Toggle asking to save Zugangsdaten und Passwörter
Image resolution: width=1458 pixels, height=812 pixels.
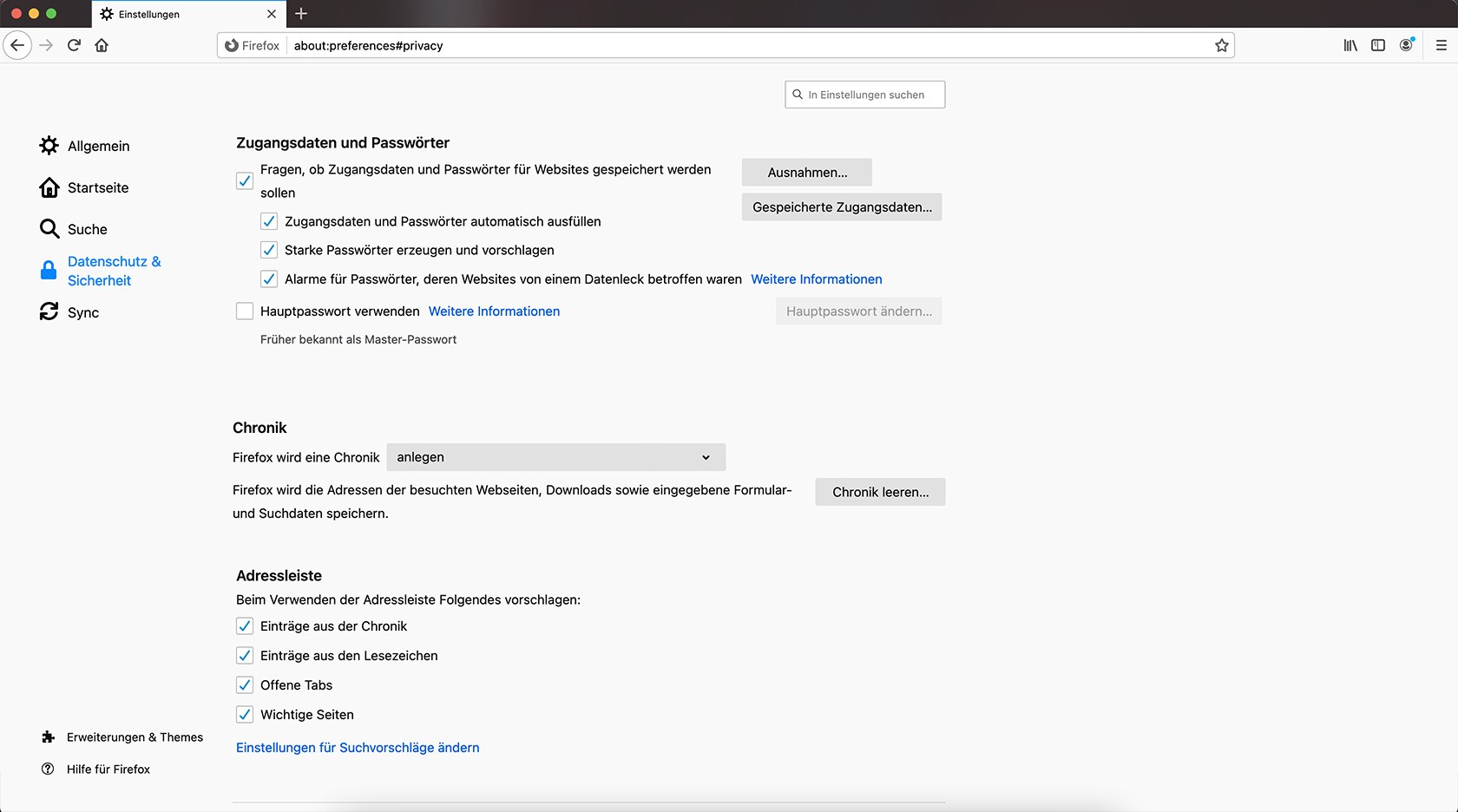pyautogui.click(x=245, y=181)
